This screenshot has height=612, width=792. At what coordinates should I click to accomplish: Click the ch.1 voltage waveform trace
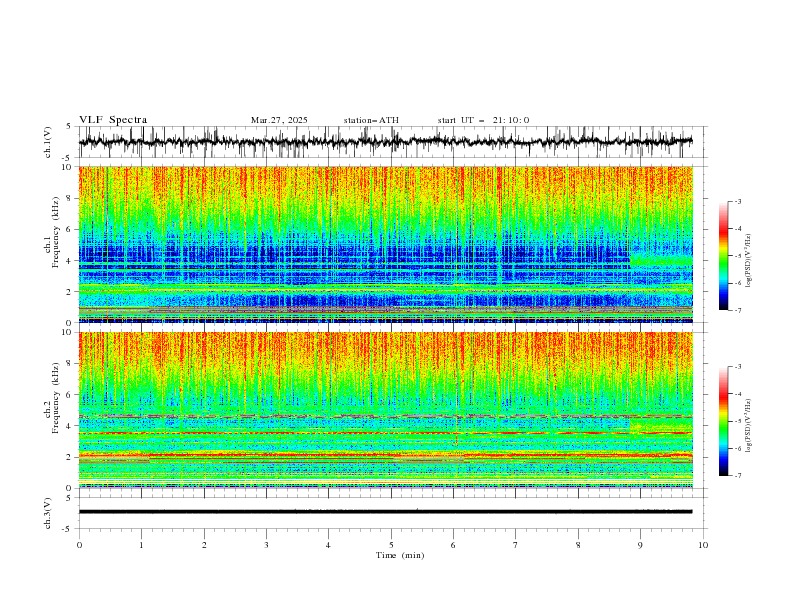point(385,141)
